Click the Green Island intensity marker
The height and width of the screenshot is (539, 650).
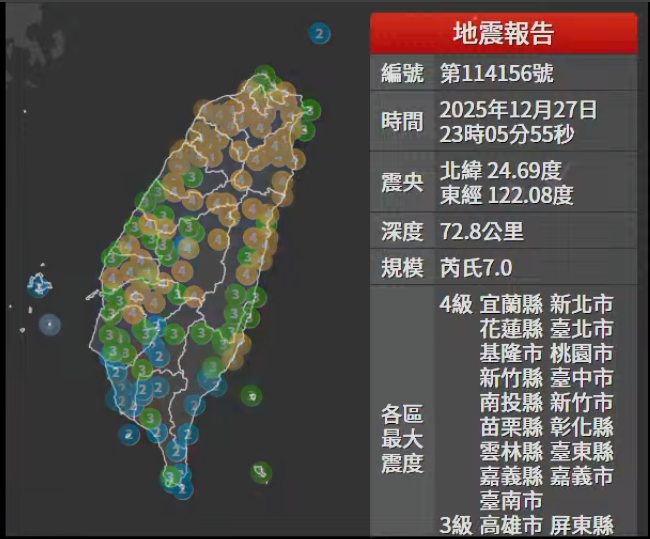click(253, 396)
